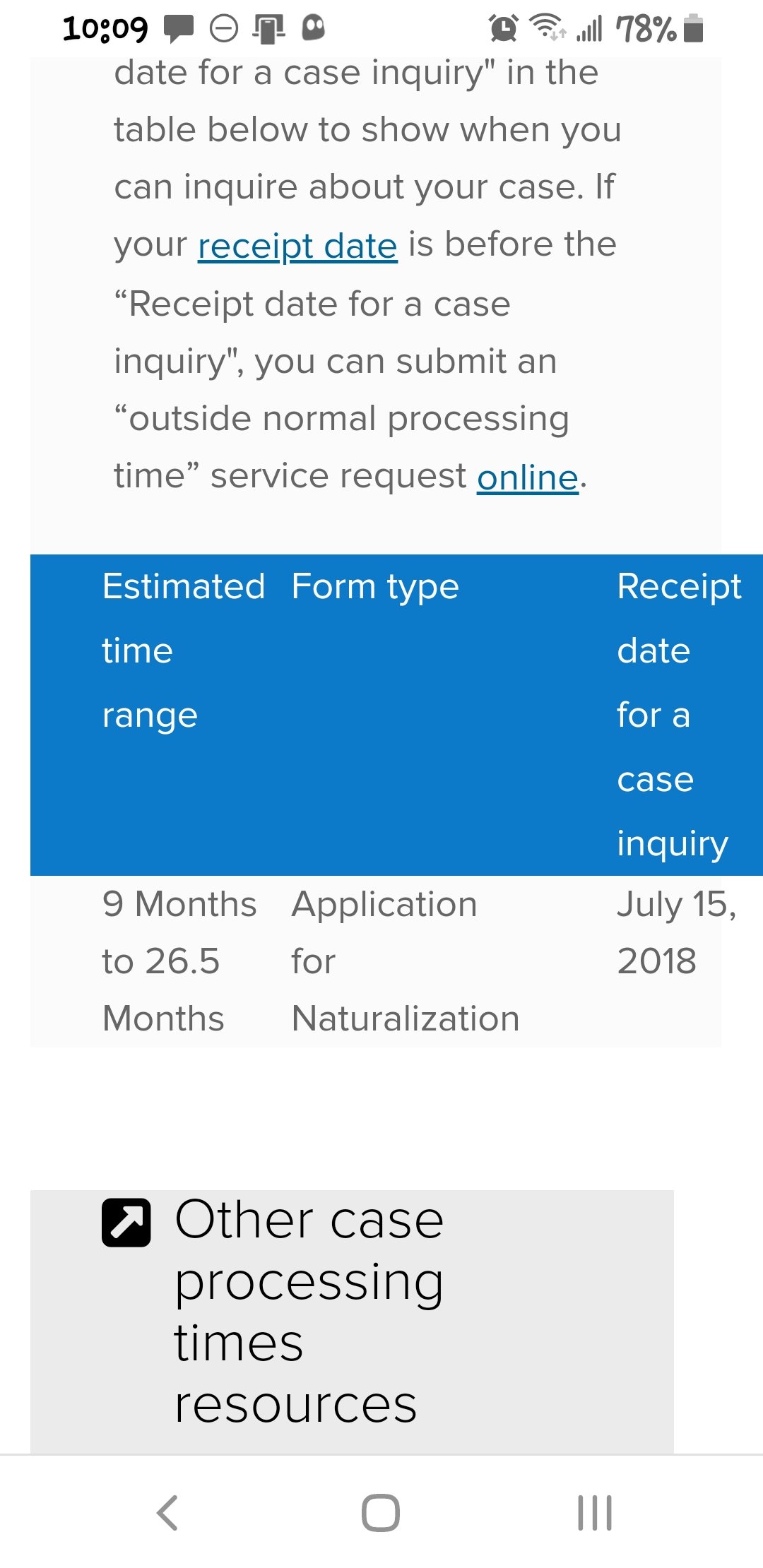Open the receipt date link
The image size is (763, 1568).
point(297,246)
